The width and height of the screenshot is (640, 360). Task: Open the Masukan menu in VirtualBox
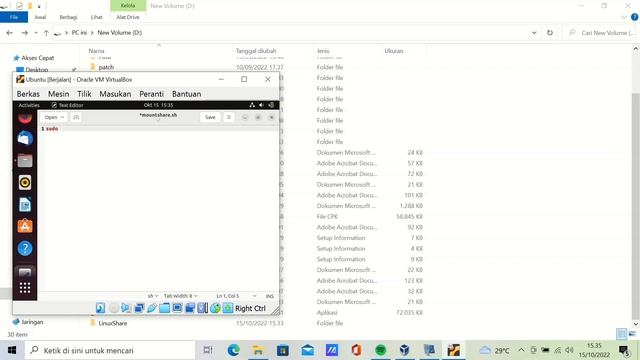coord(115,94)
